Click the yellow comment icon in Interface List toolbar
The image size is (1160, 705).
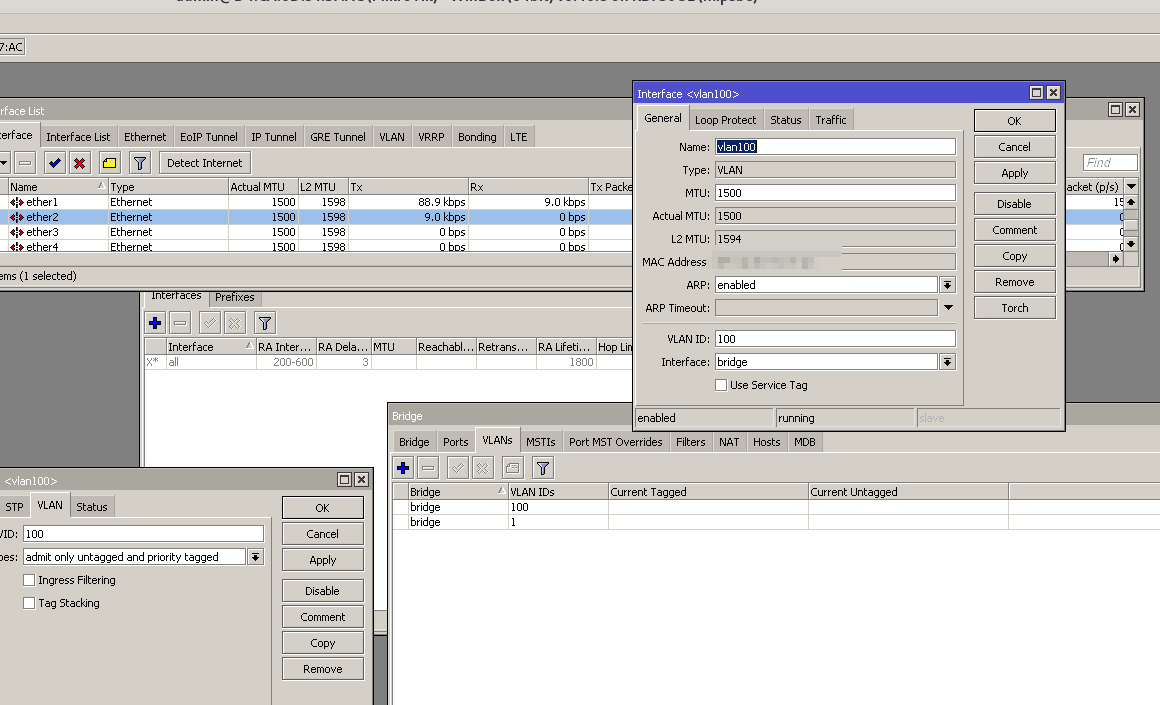tap(109, 163)
